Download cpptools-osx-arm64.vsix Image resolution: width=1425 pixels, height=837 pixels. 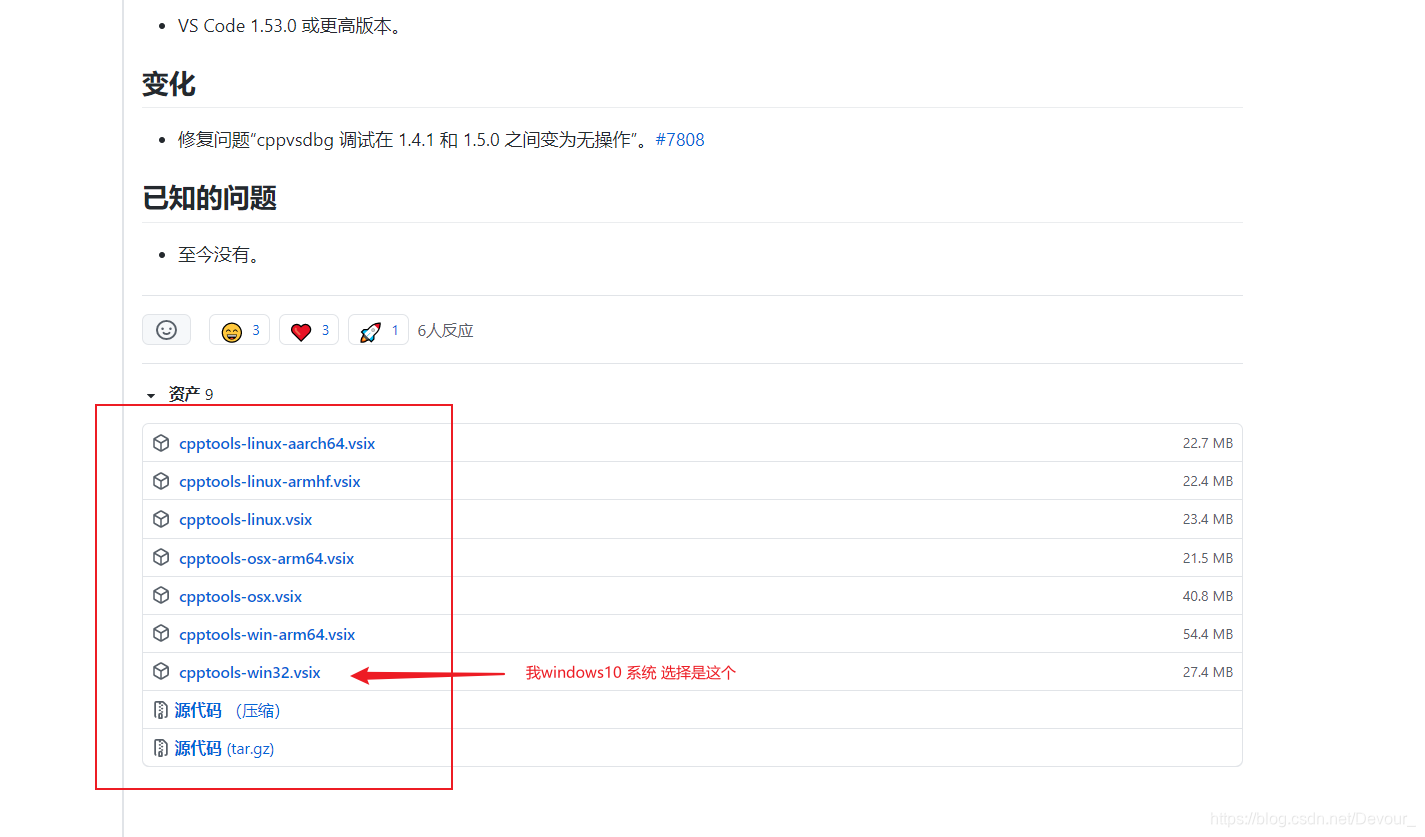266,558
